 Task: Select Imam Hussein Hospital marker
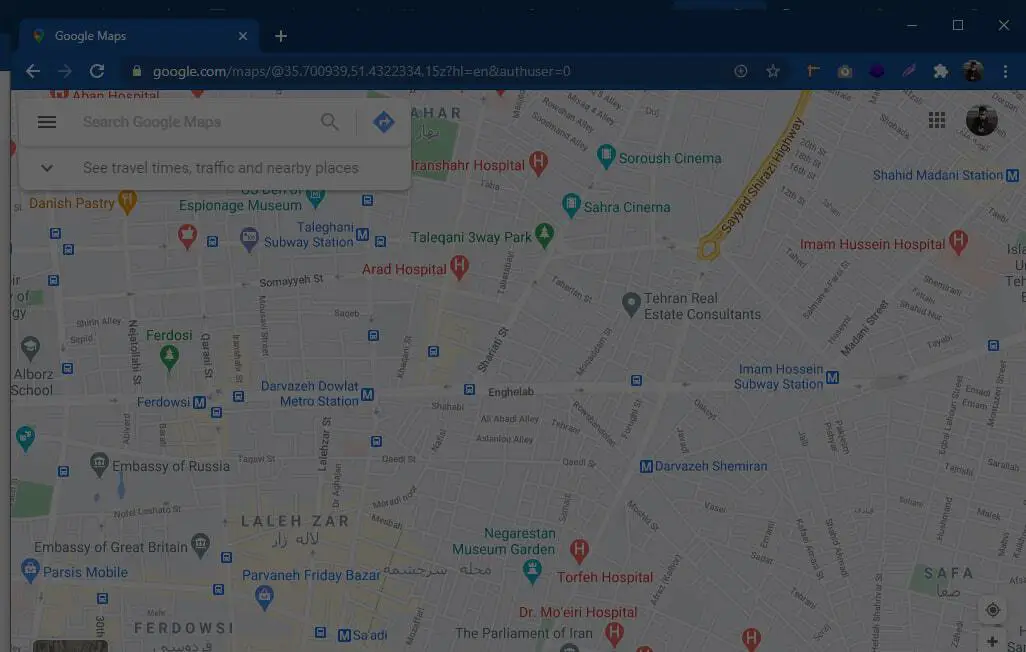[958, 242]
